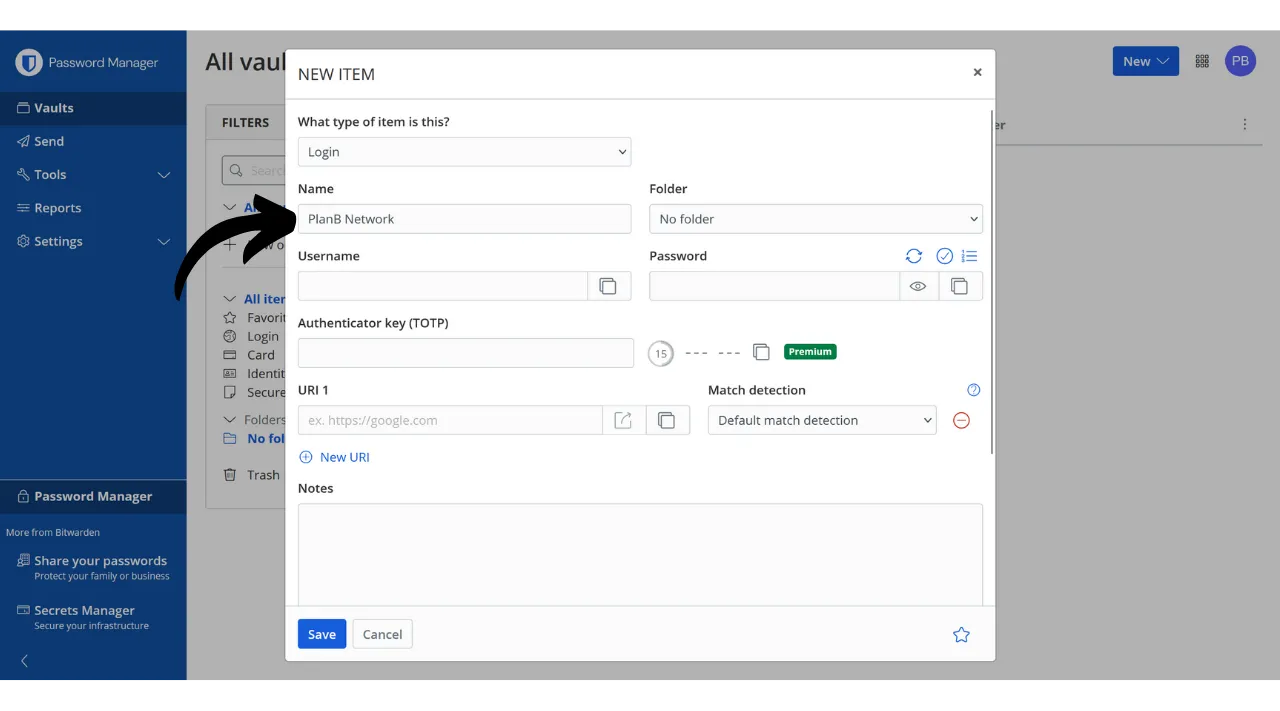Copy the URI 1 value
This screenshot has width=1280, height=711.
coord(667,420)
